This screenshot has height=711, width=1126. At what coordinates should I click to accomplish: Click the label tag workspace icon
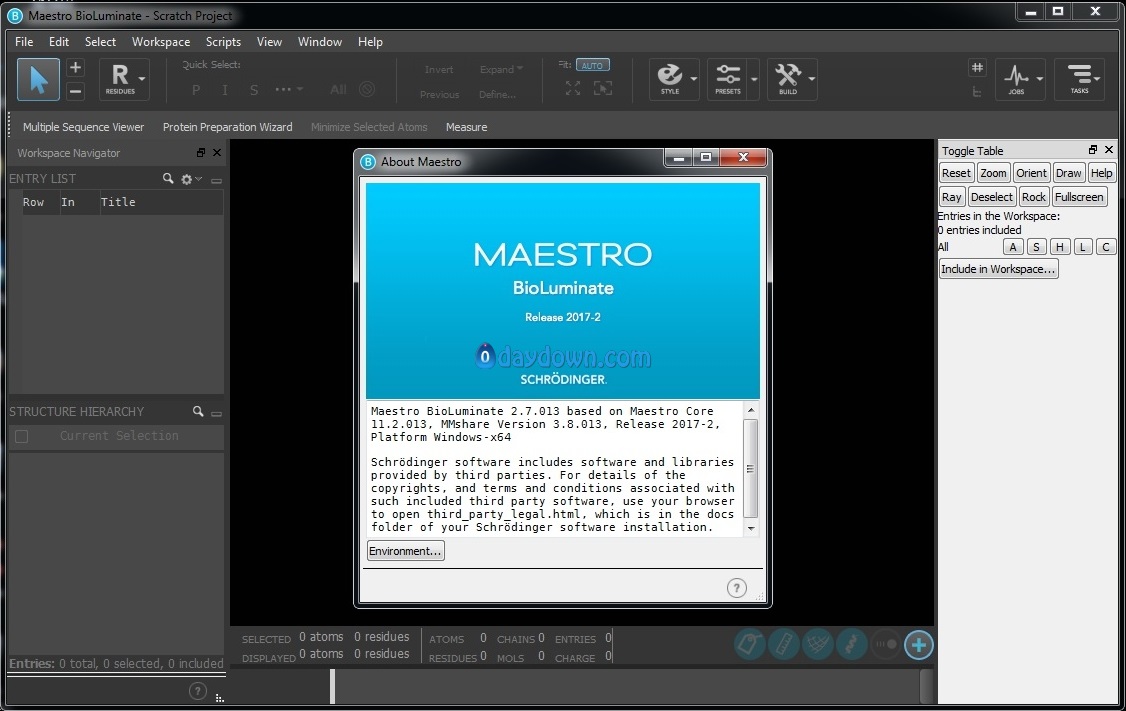pos(749,644)
